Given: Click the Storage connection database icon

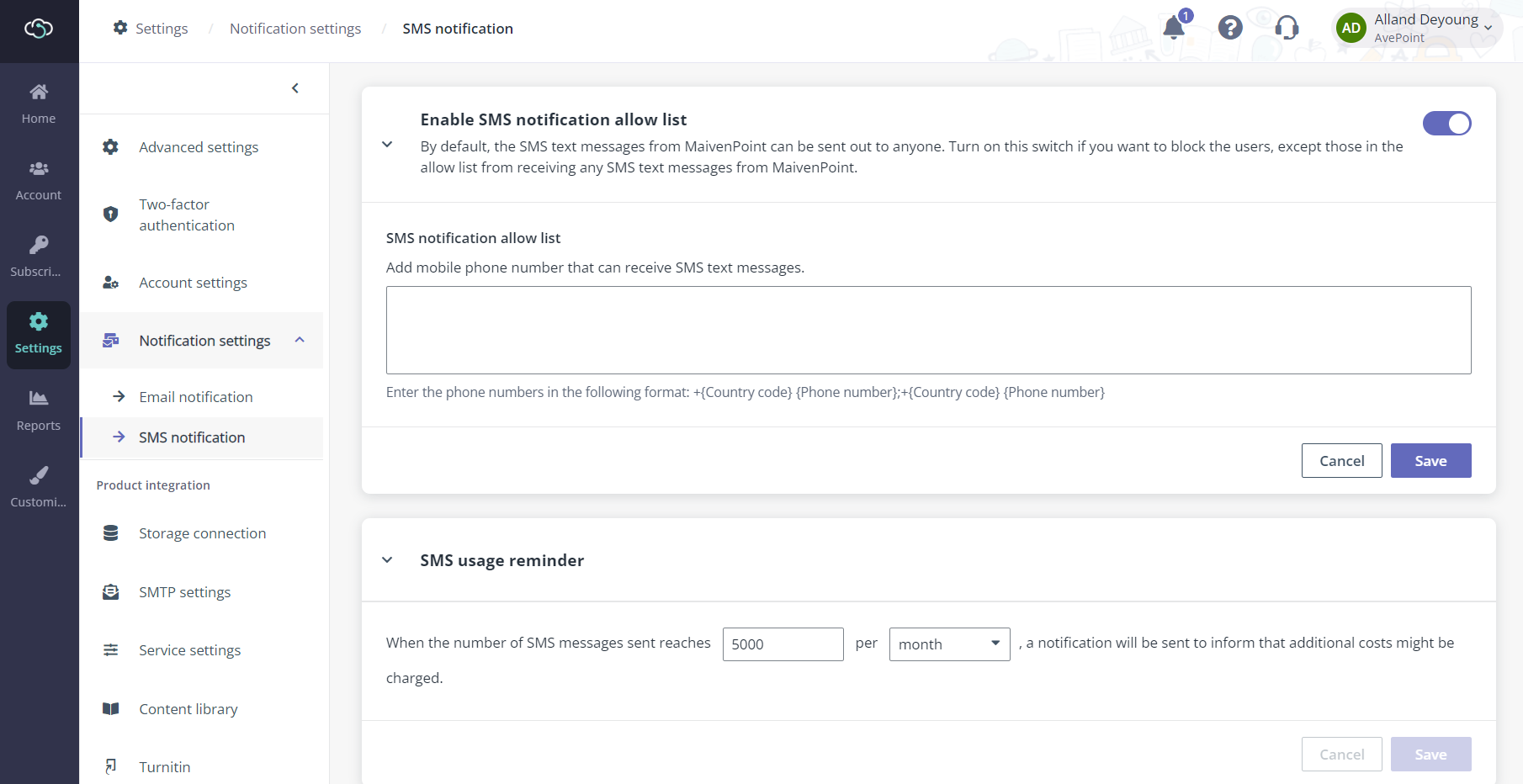Looking at the screenshot, I should 110,533.
